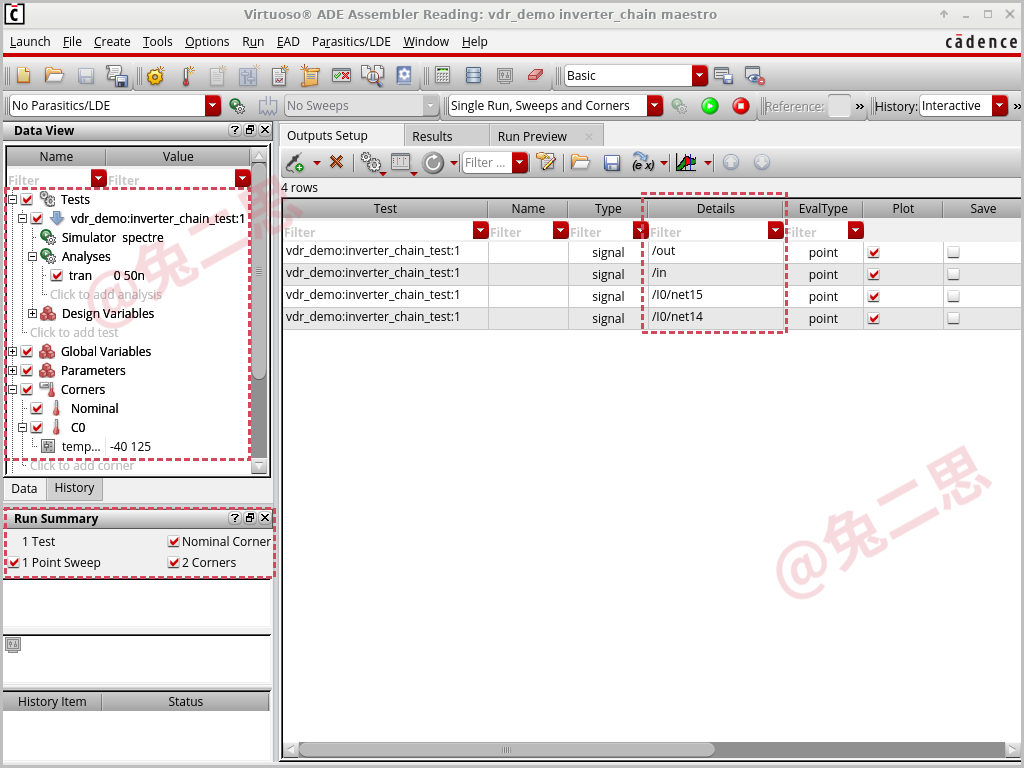Toggle the 1 Point Sweep checkbox
This screenshot has width=1024, height=768.
click(14, 562)
